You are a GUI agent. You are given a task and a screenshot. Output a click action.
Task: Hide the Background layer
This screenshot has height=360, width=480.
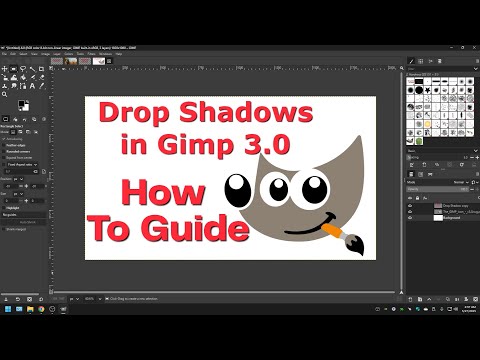pos(410,218)
